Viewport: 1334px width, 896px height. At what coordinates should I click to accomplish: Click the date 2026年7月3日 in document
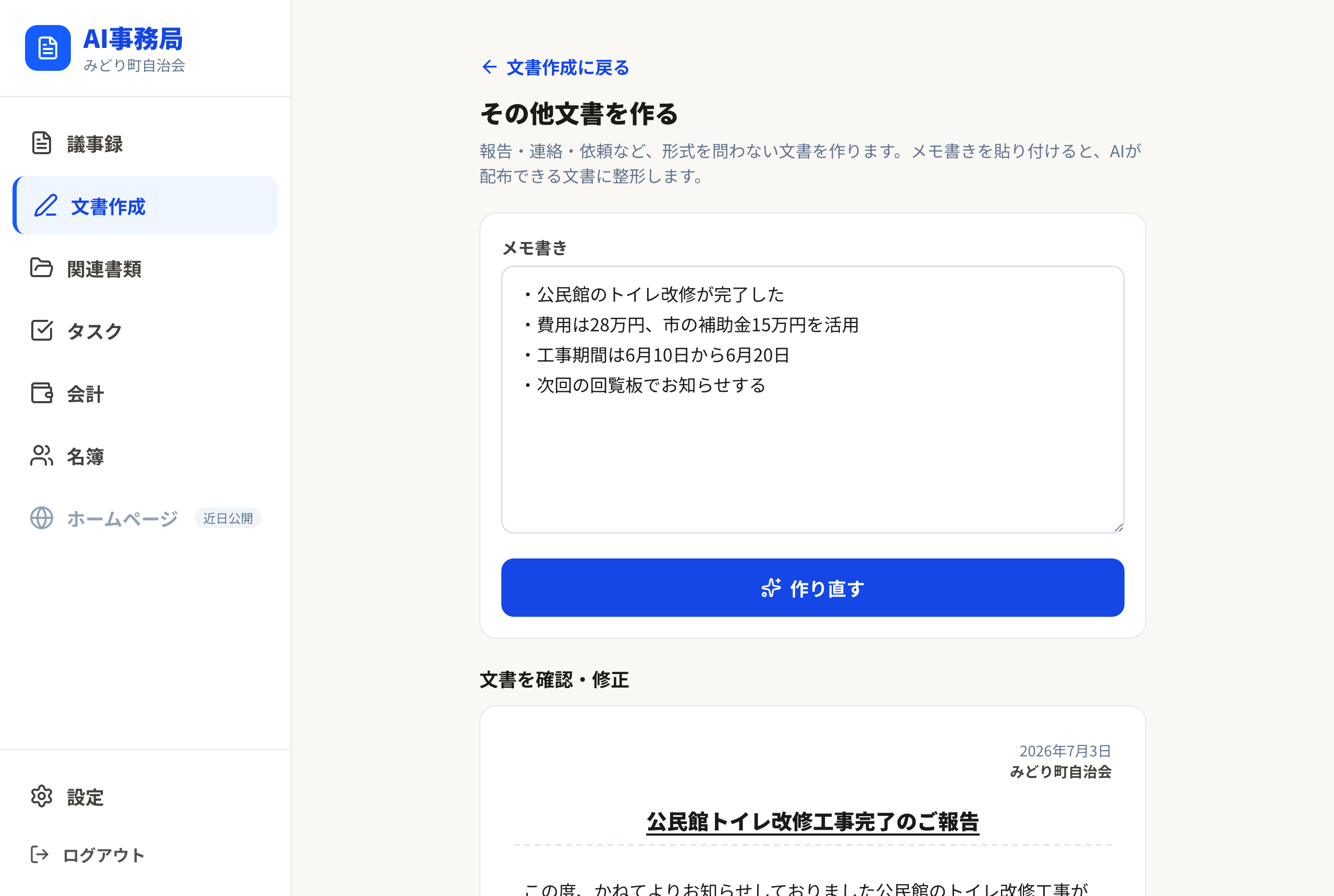click(x=1065, y=750)
